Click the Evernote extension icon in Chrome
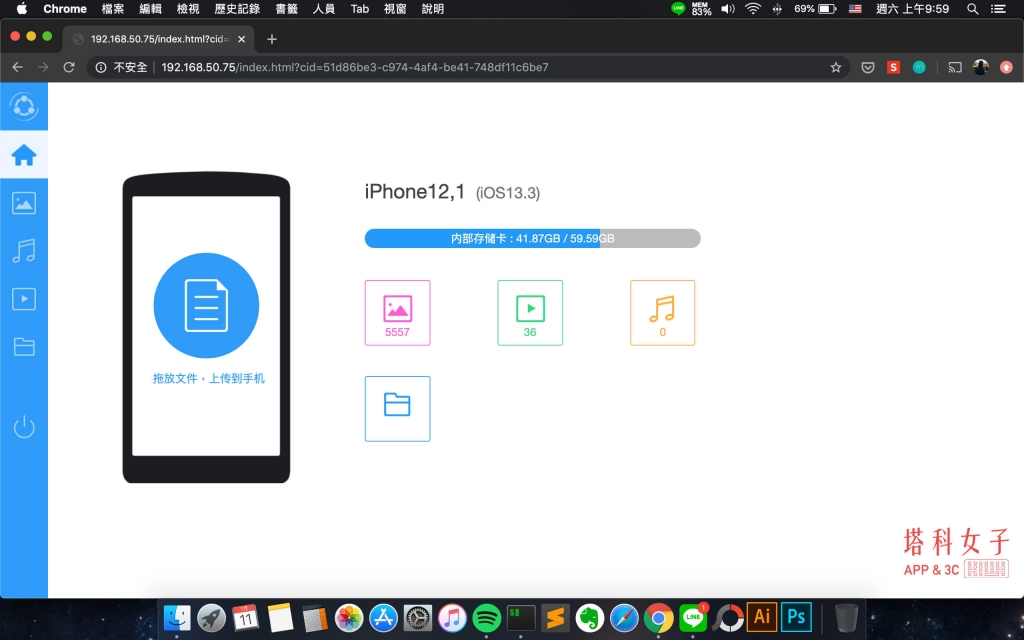Screen dimensions: 1024x640 (920, 67)
